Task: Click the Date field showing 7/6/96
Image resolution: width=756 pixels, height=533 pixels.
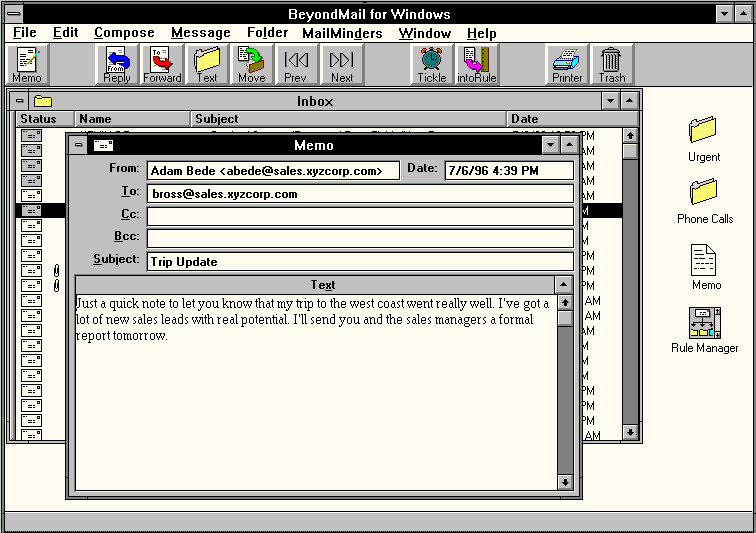Action: click(509, 171)
